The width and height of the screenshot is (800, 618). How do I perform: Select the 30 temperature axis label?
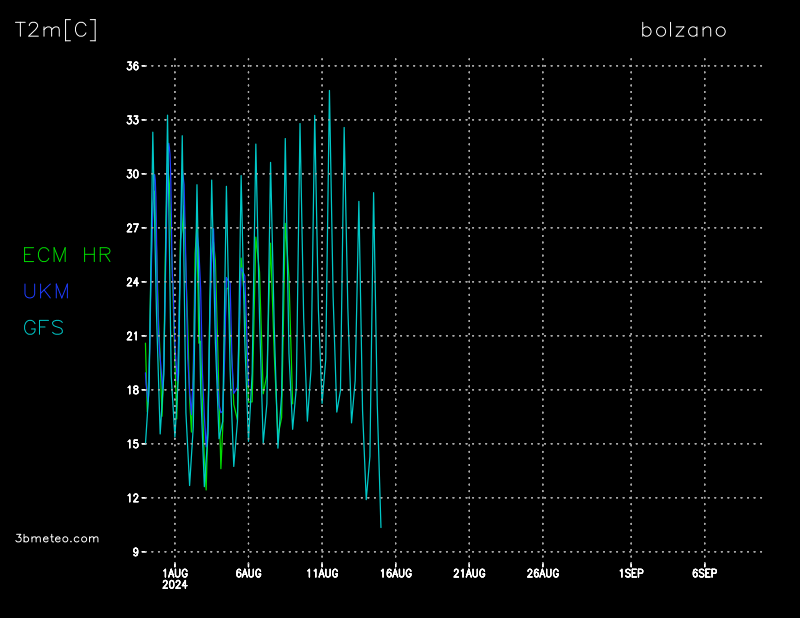coord(133,174)
